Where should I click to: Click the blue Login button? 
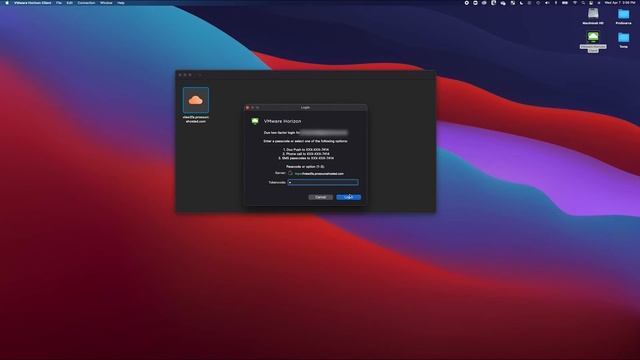(x=349, y=197)
